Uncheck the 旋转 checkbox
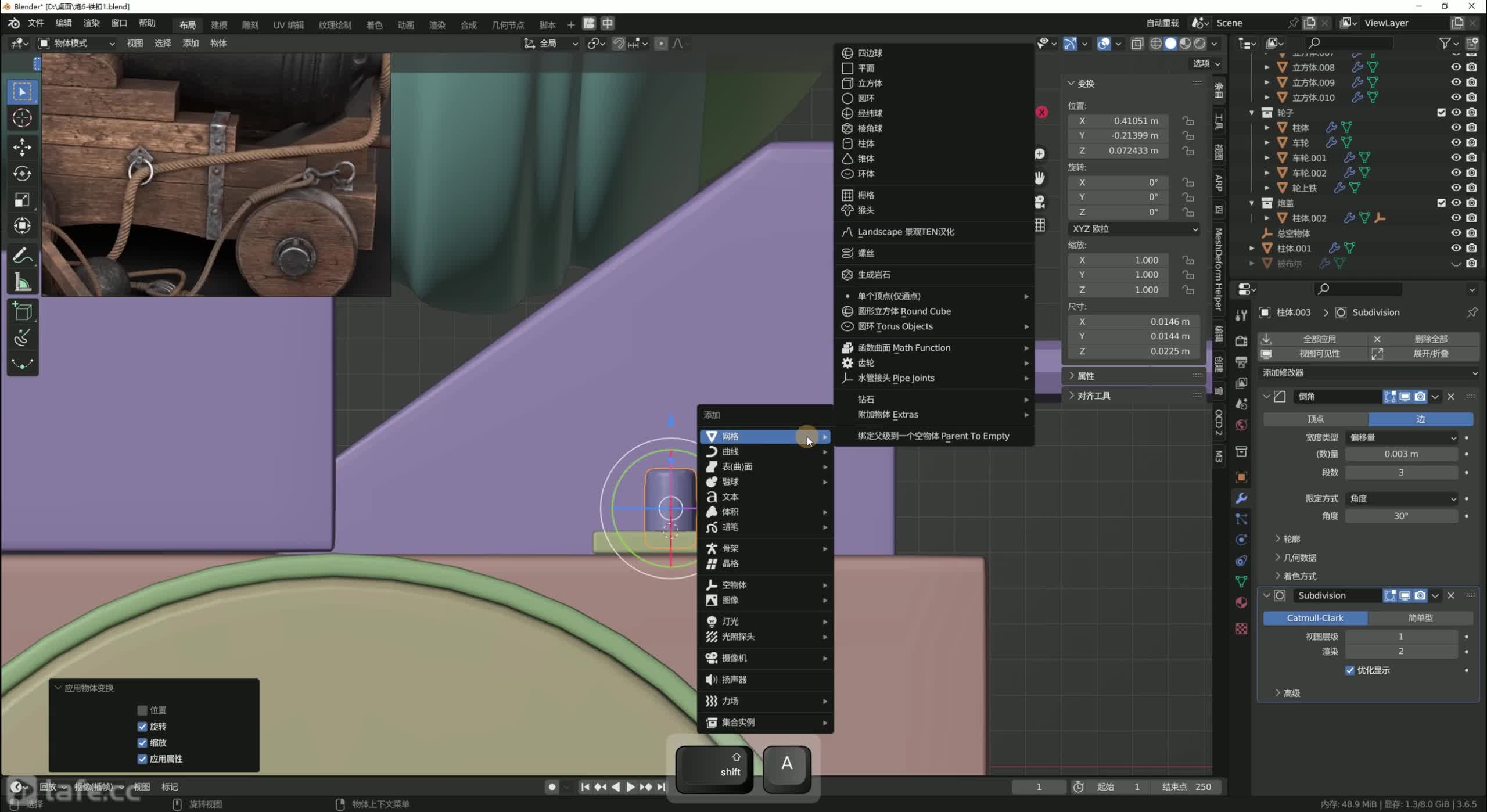 (x=142, y=727)
